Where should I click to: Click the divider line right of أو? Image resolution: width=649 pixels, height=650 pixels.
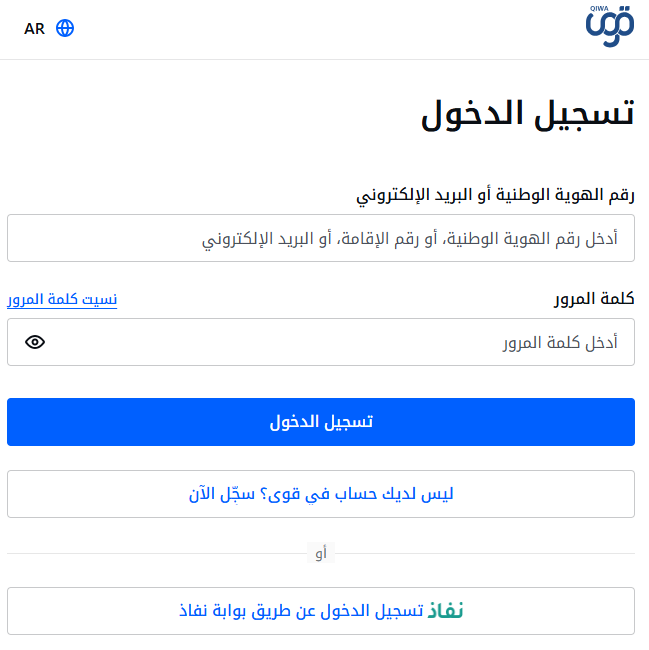[485, 553]
